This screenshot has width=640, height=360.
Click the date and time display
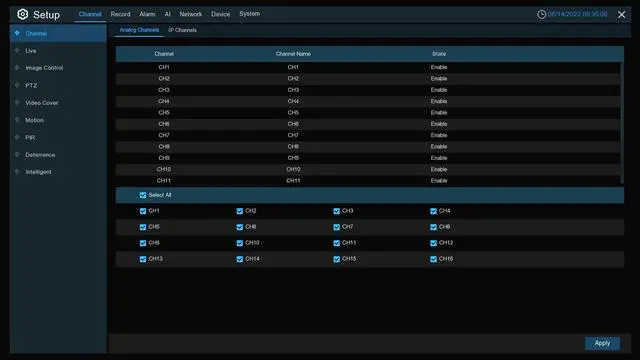tap(577, 14)
